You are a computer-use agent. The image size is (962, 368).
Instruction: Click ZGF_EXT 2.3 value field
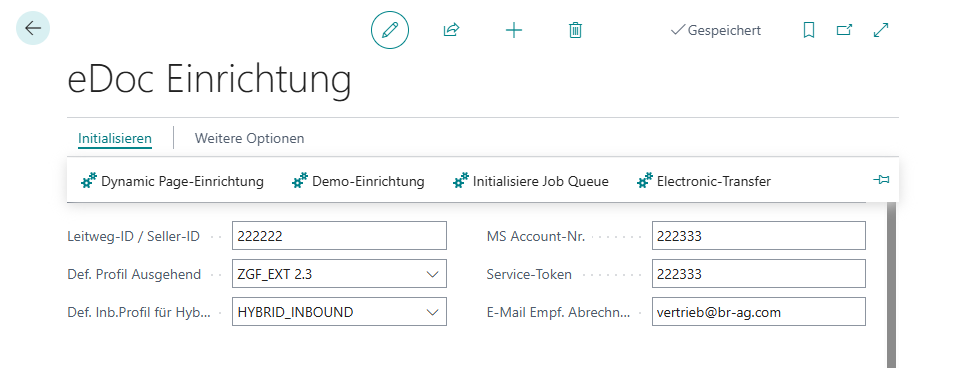click(x=339, y=274)
